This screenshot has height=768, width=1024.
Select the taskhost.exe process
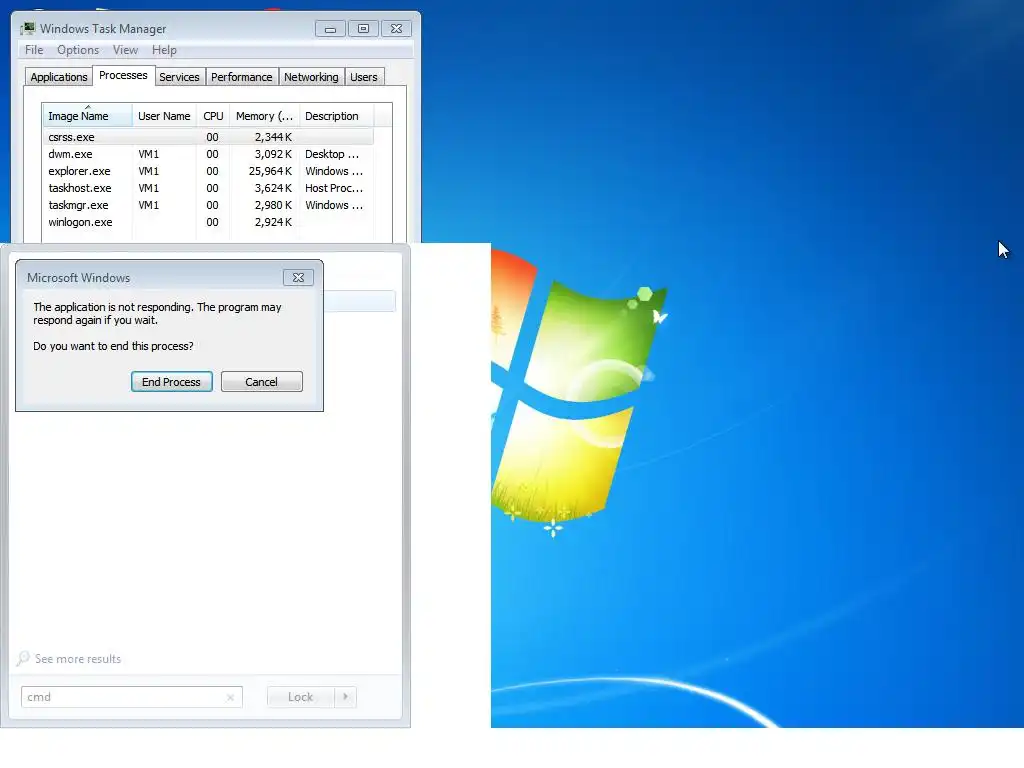208,188
